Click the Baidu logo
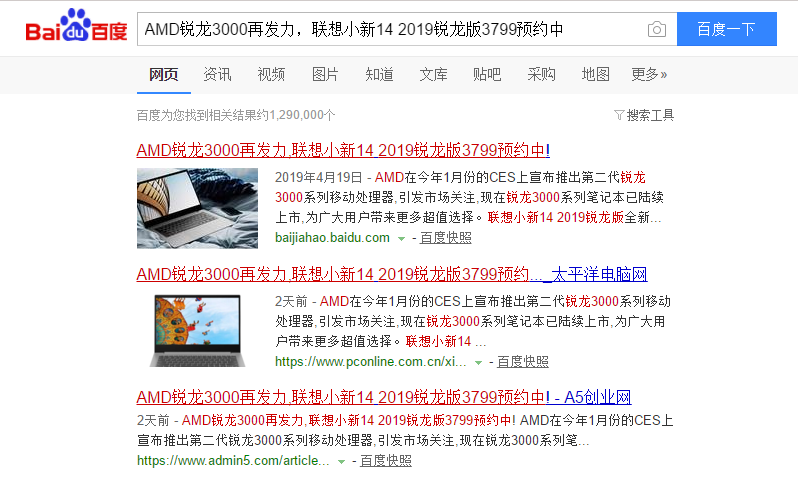The image size is (798, 480). tap(76, 25)
